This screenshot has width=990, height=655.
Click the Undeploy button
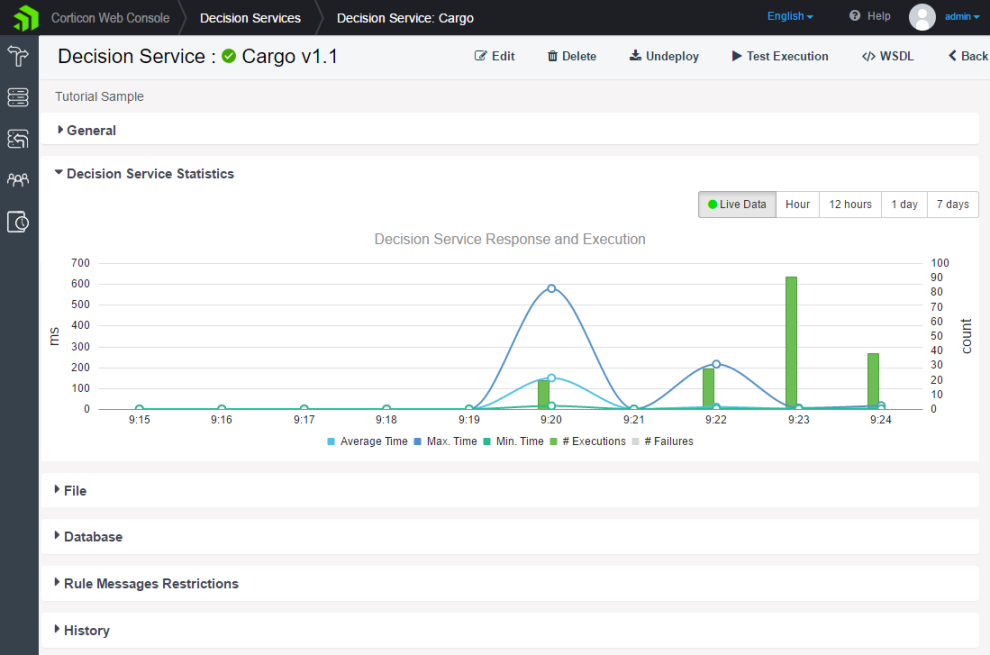664,56
